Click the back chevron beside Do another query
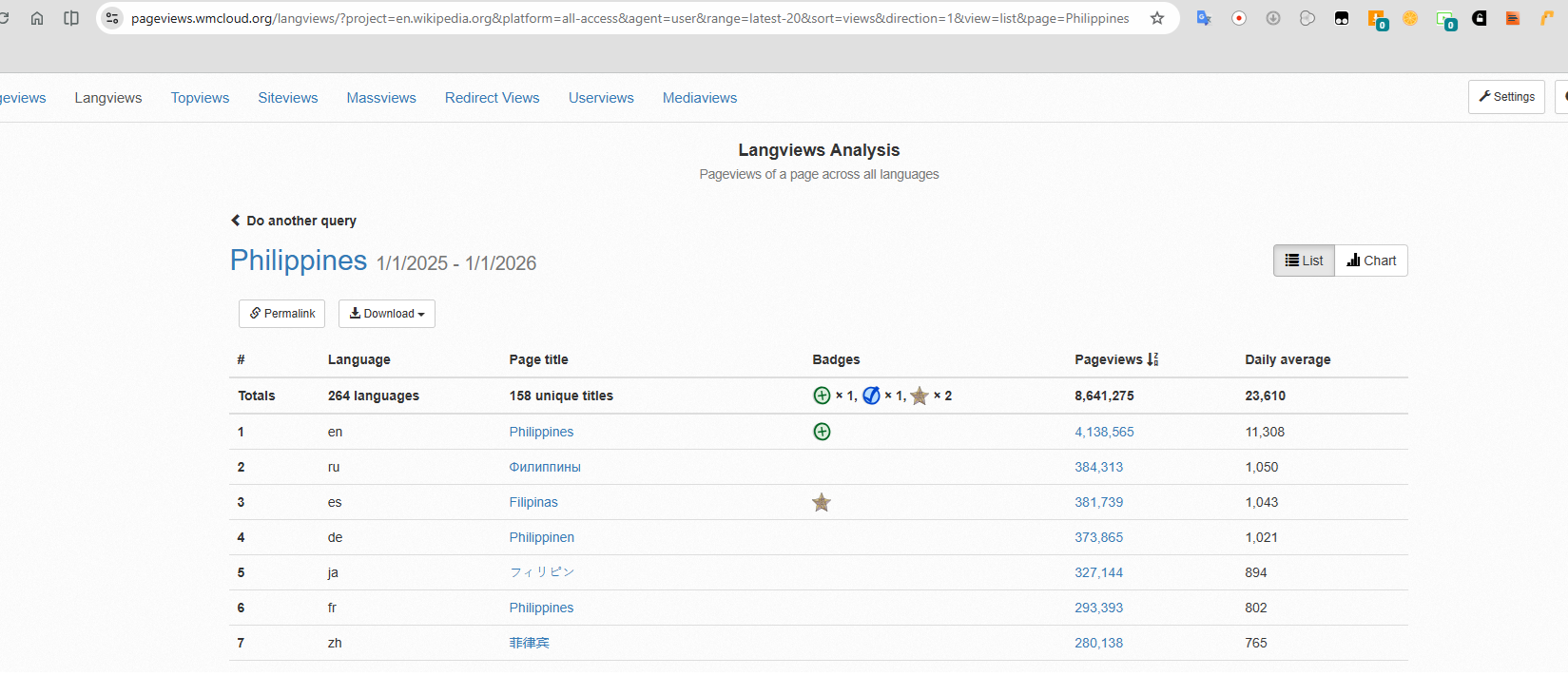1568x676 pixels. coord(236,221)
